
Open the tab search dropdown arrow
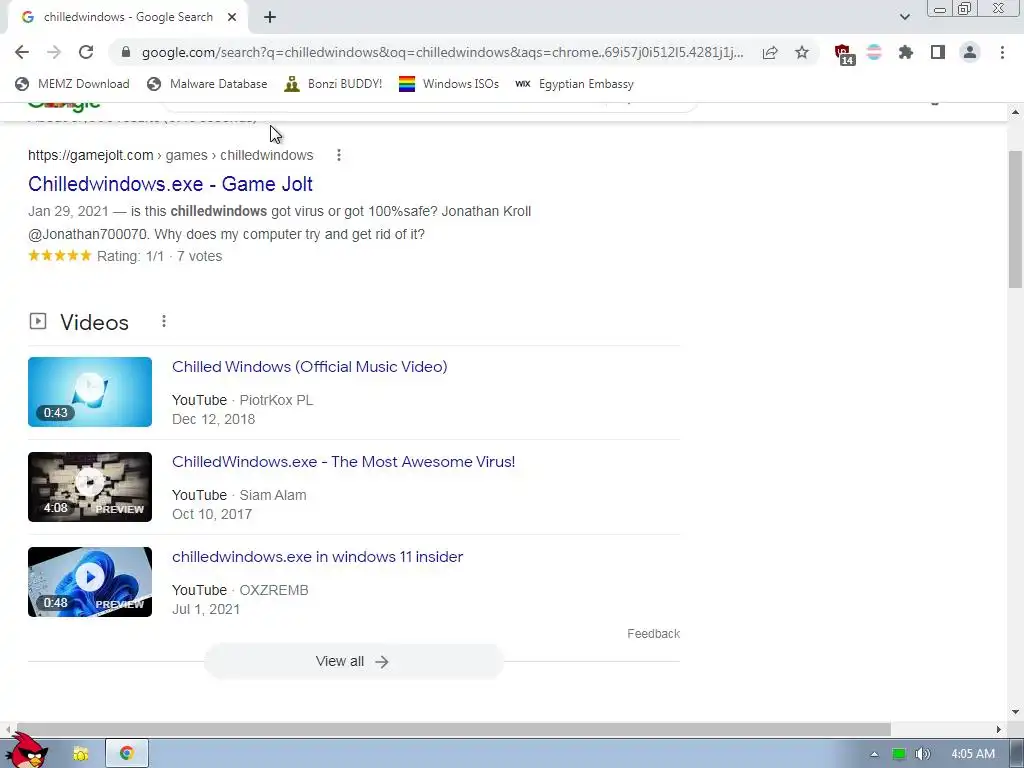904,17
